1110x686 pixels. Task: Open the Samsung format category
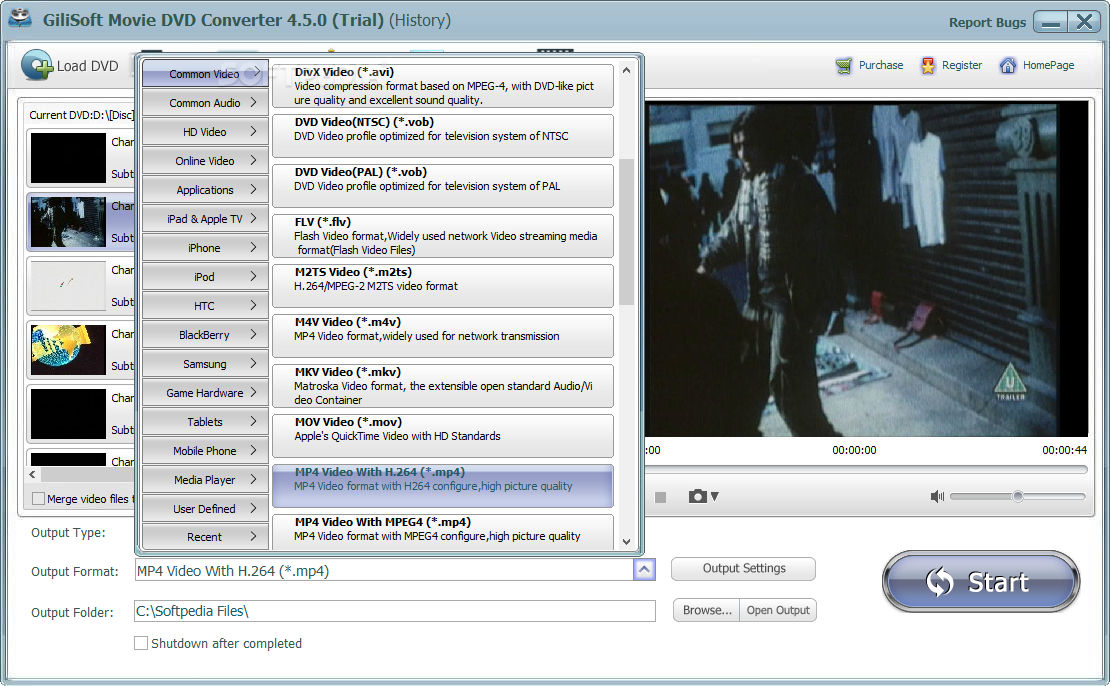click(x=205, y=364)
